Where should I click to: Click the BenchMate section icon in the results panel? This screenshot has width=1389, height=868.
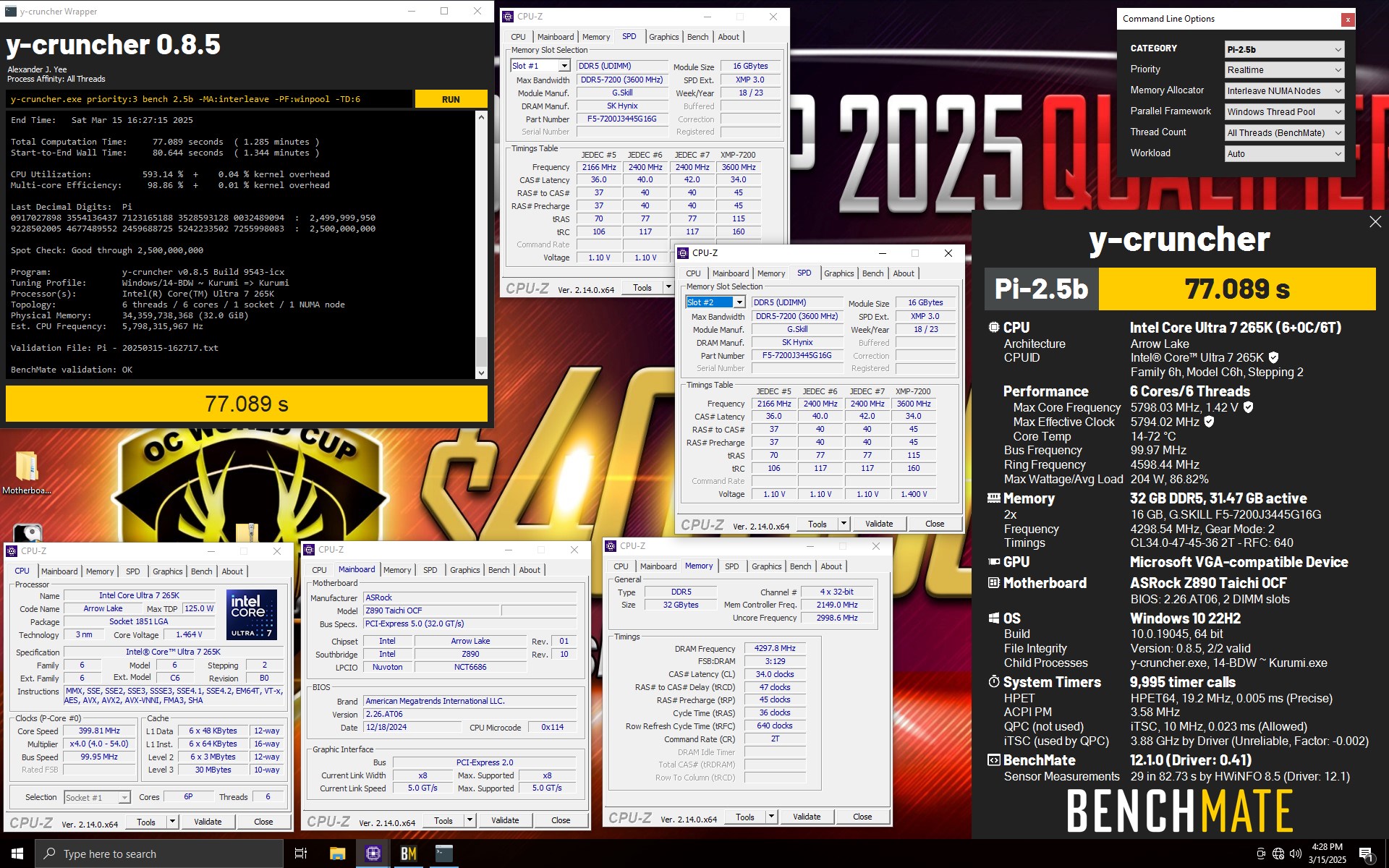click(x=994, y=759)
